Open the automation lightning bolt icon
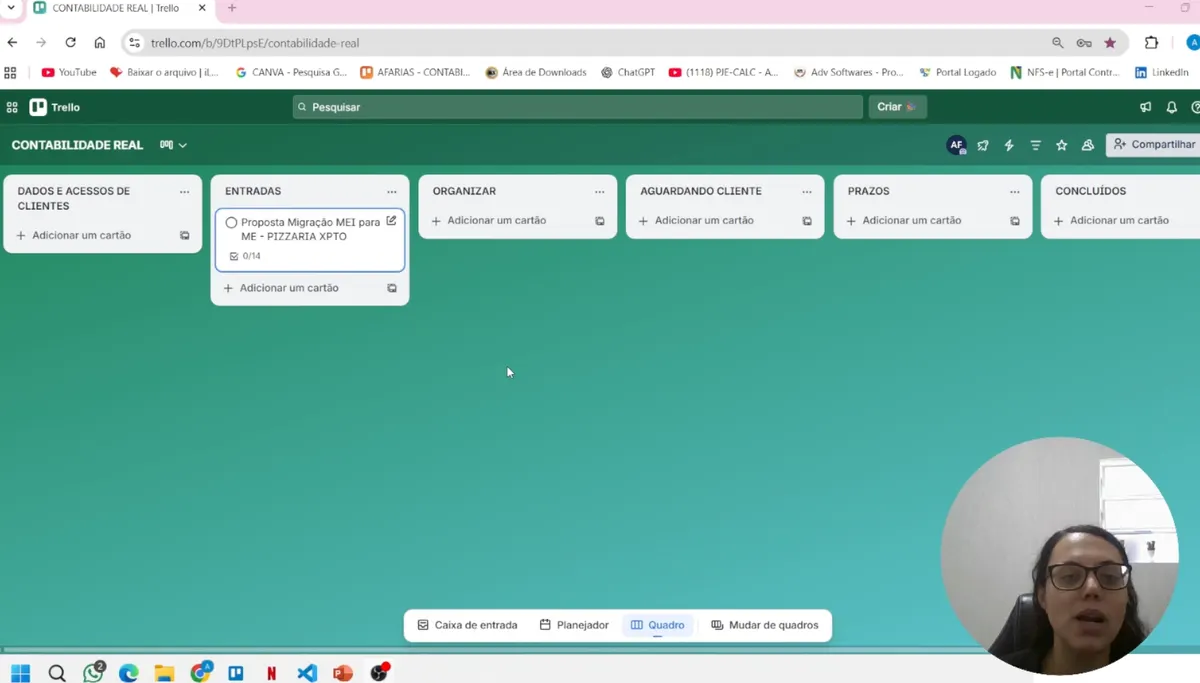This screenshot has height=683, width=1200. (1009, 145)
